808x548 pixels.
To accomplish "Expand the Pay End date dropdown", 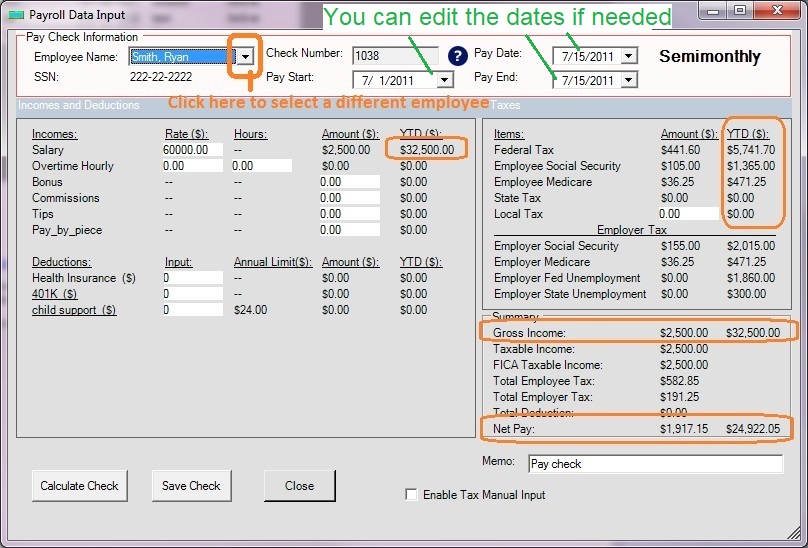I will tap(628, 80).
